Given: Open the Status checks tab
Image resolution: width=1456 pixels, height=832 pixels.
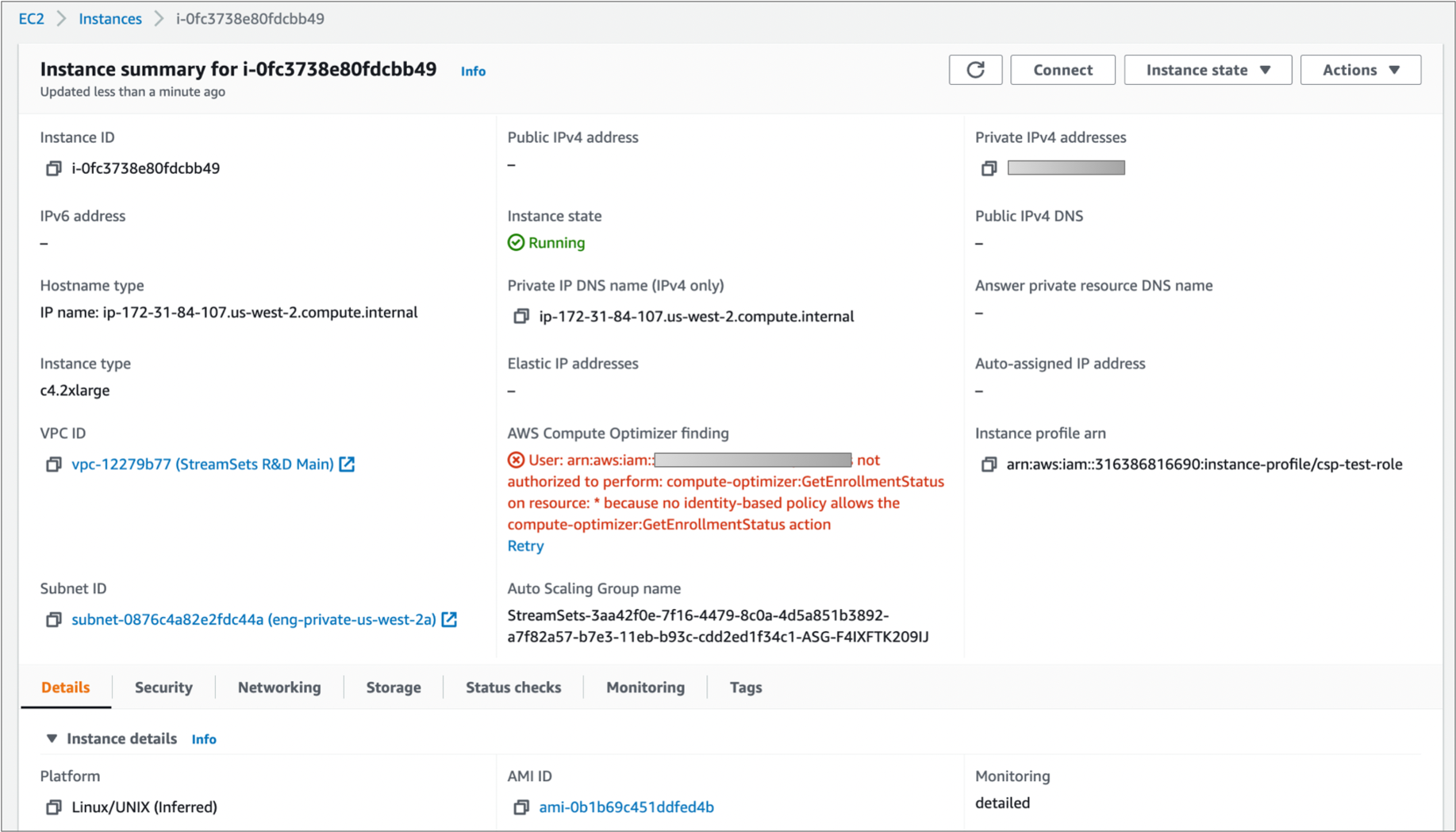Looking at the screenshot, I should pos(513,688).
